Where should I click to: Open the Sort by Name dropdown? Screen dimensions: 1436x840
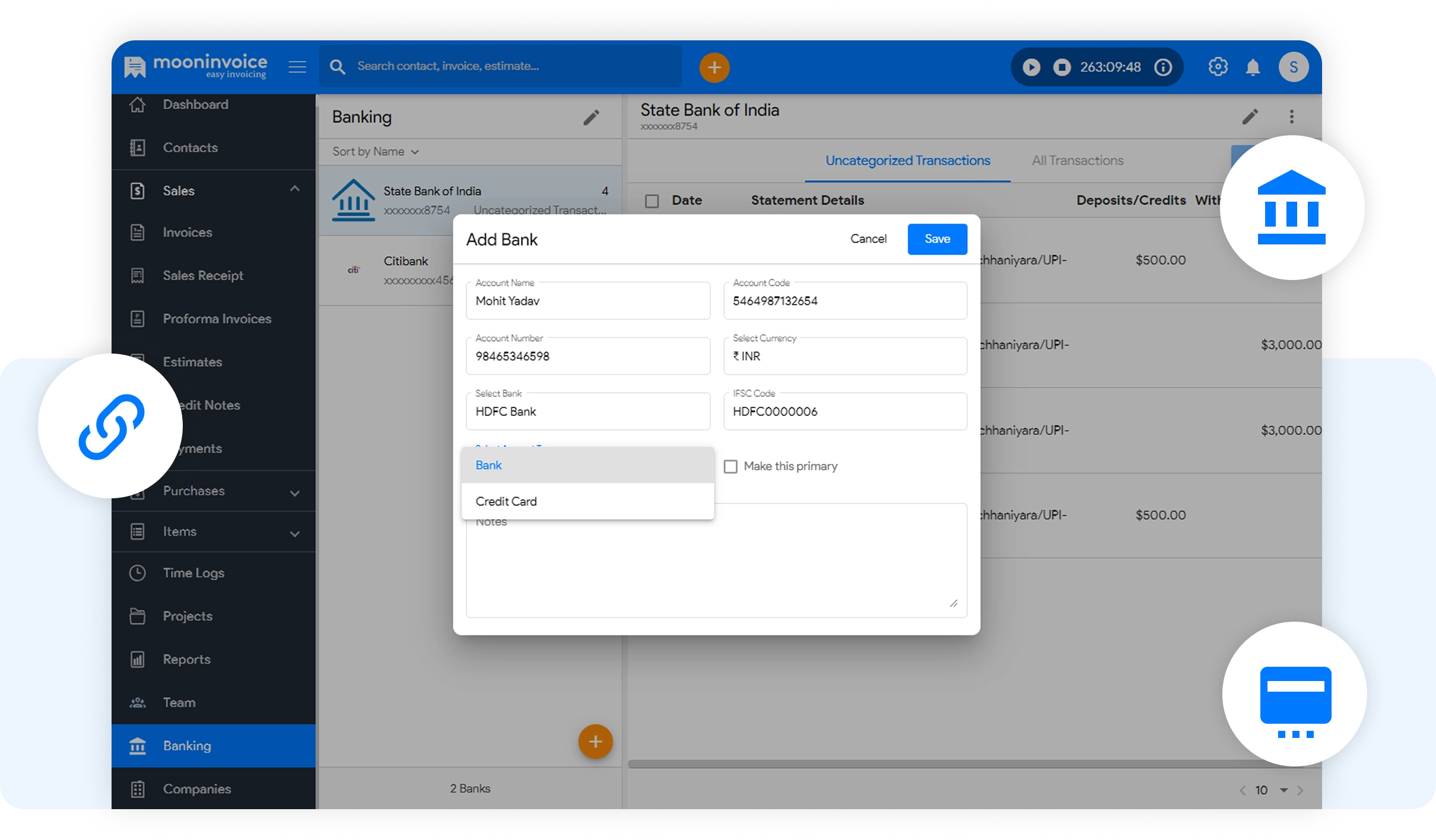(x=376, y=152)
